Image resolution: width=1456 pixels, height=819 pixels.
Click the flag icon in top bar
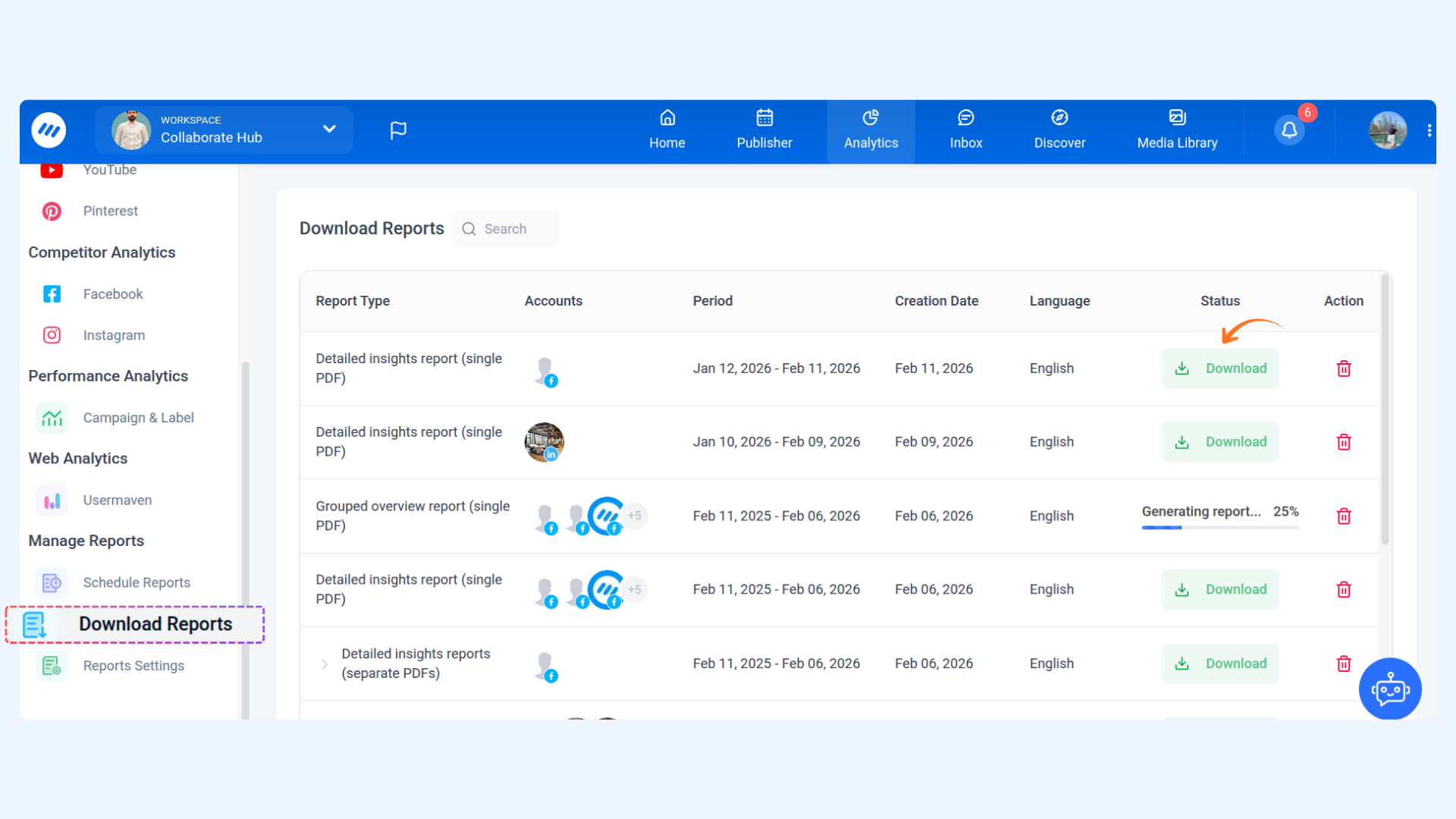398,130
